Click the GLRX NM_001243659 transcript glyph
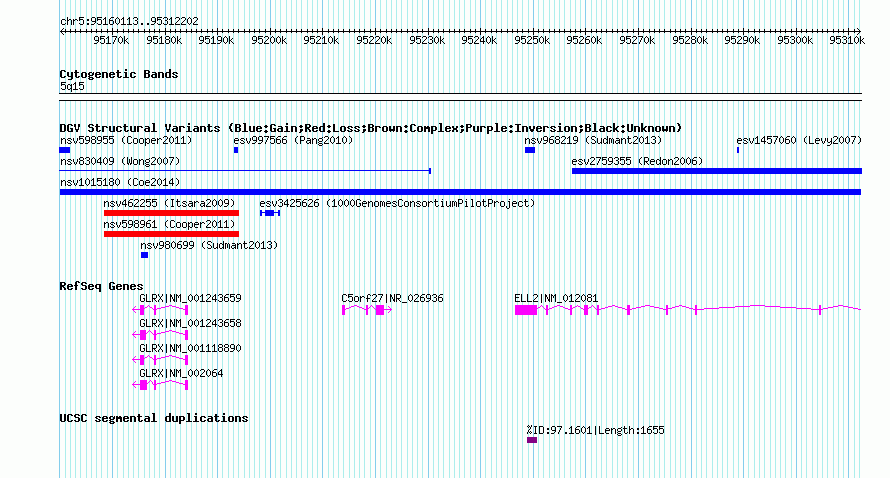 click(160, 309)
